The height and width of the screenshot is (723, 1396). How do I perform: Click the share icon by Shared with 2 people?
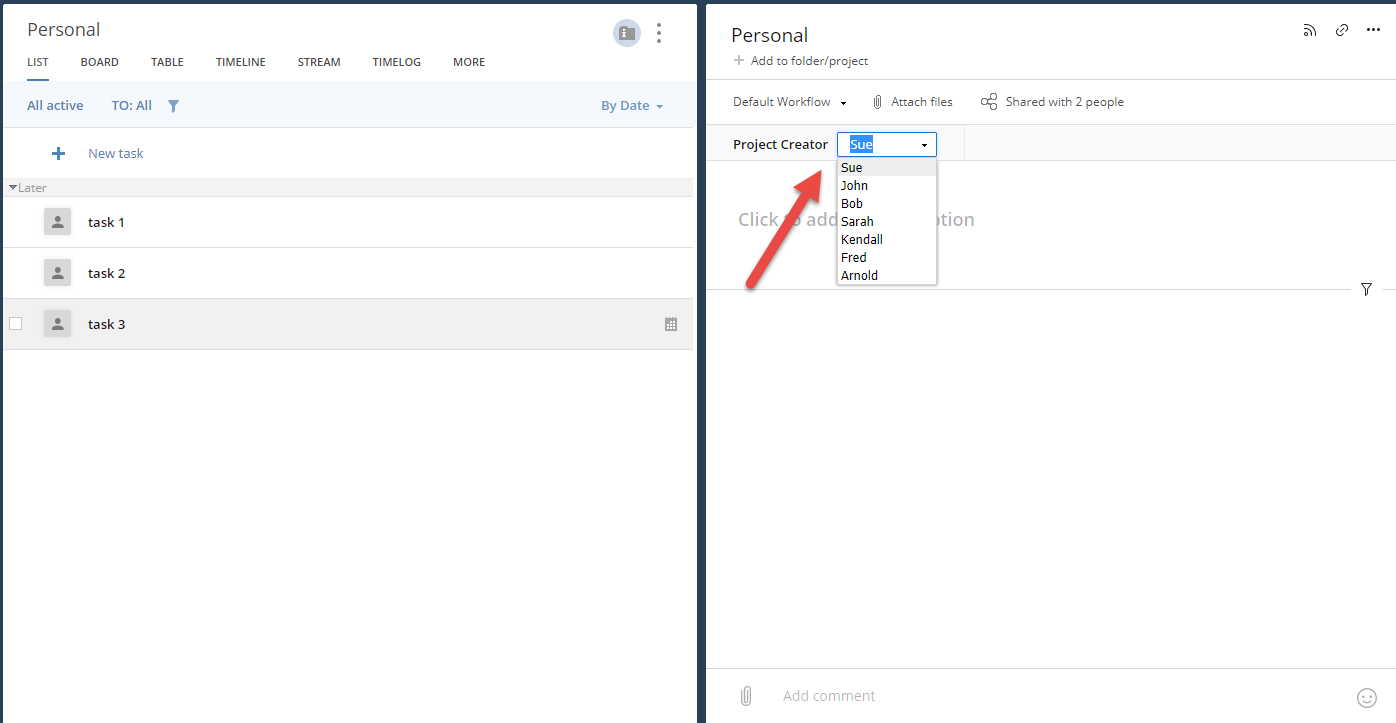(989, 102)
